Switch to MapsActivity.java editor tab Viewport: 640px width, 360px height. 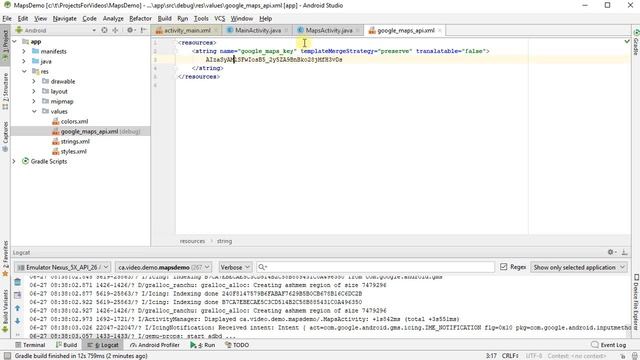click(x=329, y=30)
